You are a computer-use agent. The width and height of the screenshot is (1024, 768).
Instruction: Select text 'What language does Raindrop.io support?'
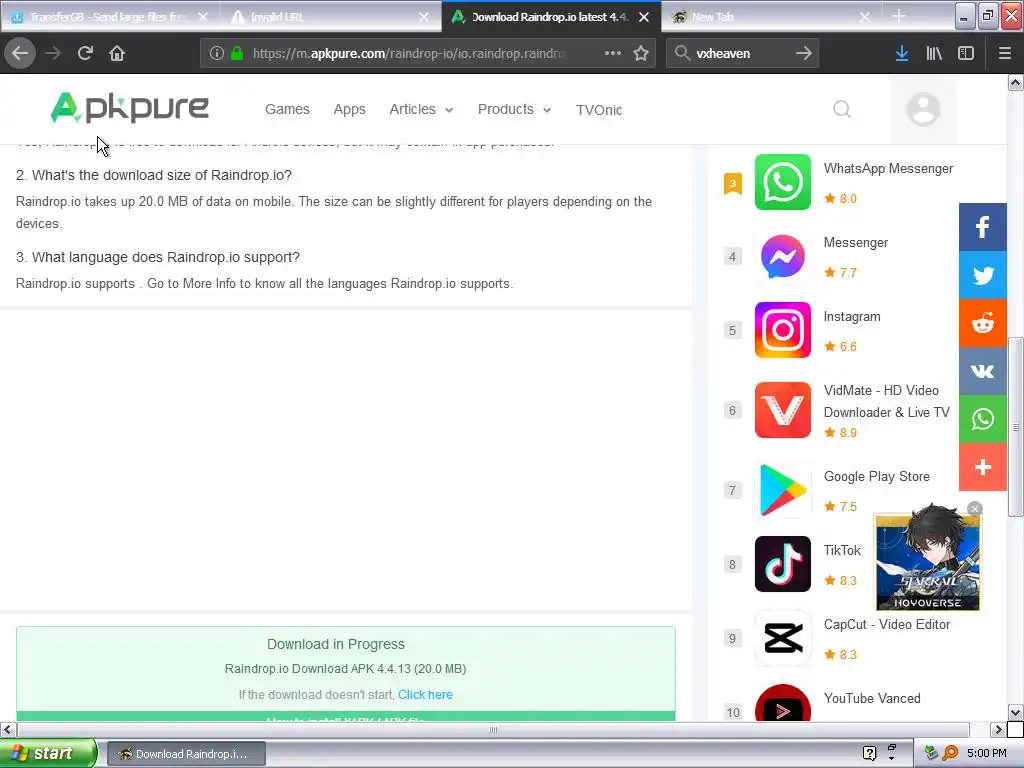coord(165,257)
